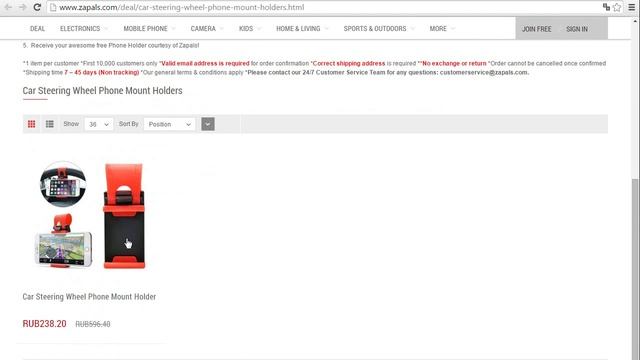
Task: Open the Sort By Position dropdown
Action: [169, 124]
